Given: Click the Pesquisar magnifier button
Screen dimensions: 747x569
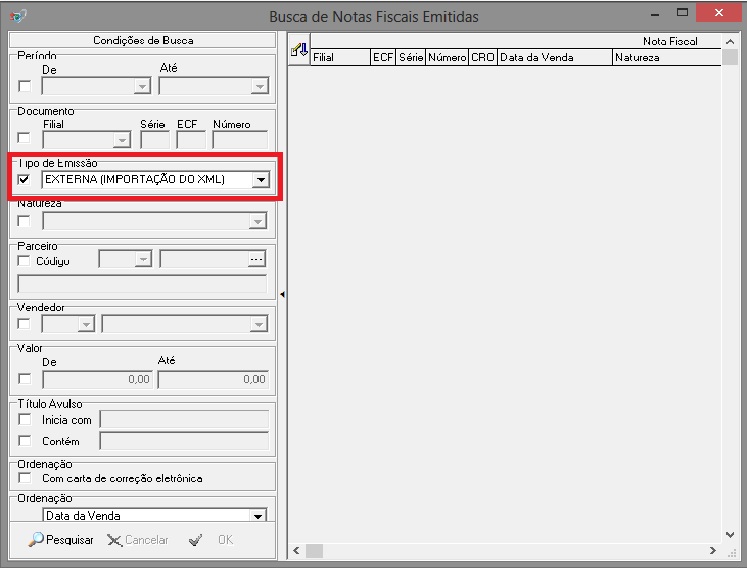Looking at the screenshot, I should coord(61,540).
